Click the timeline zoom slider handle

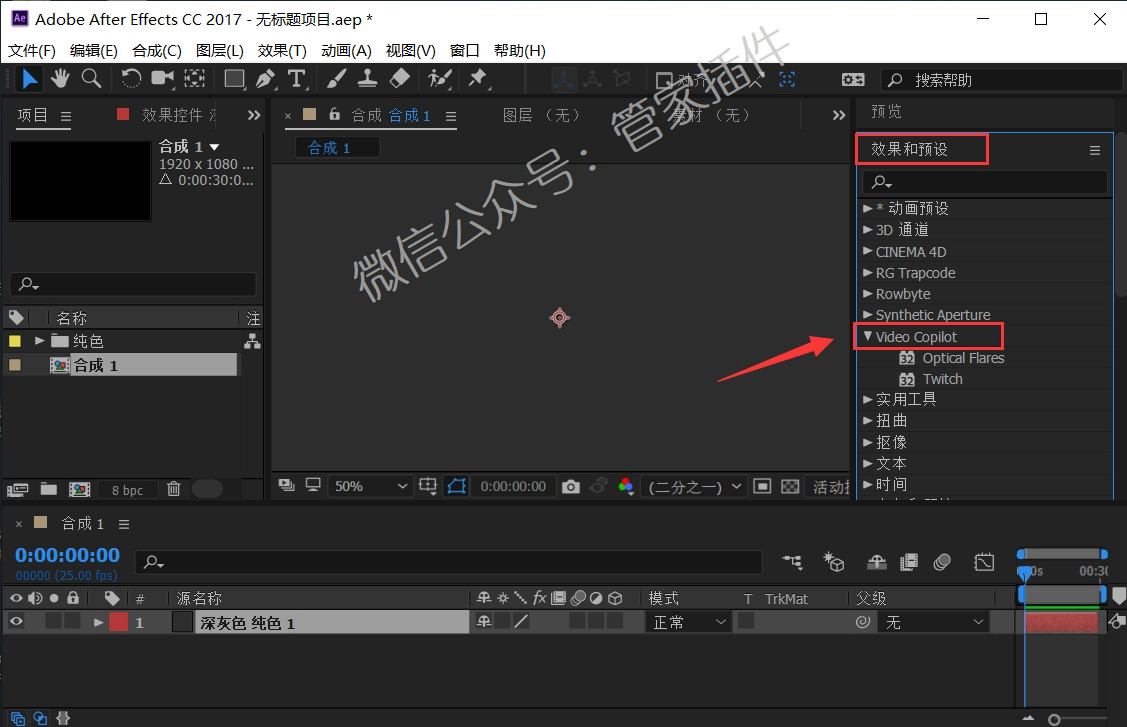tap(1054, 719)
